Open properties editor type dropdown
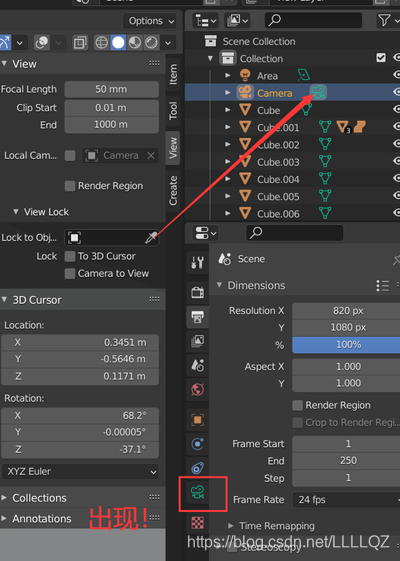The height and width of the screenshot is (561, 400). pos(205,233)
